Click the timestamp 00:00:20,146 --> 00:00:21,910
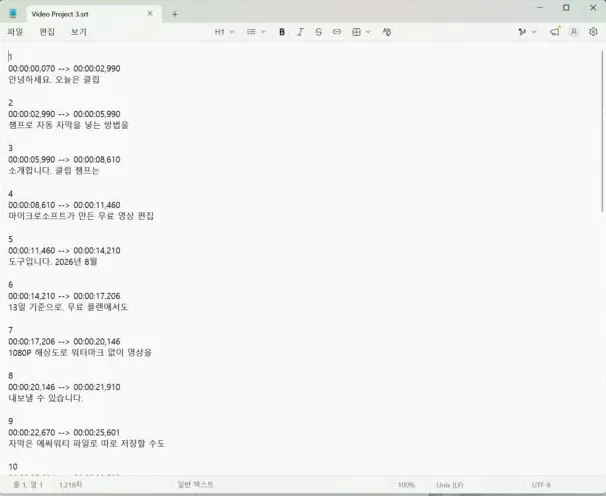Viewport: 606px width, 496px height. (64, 387)
